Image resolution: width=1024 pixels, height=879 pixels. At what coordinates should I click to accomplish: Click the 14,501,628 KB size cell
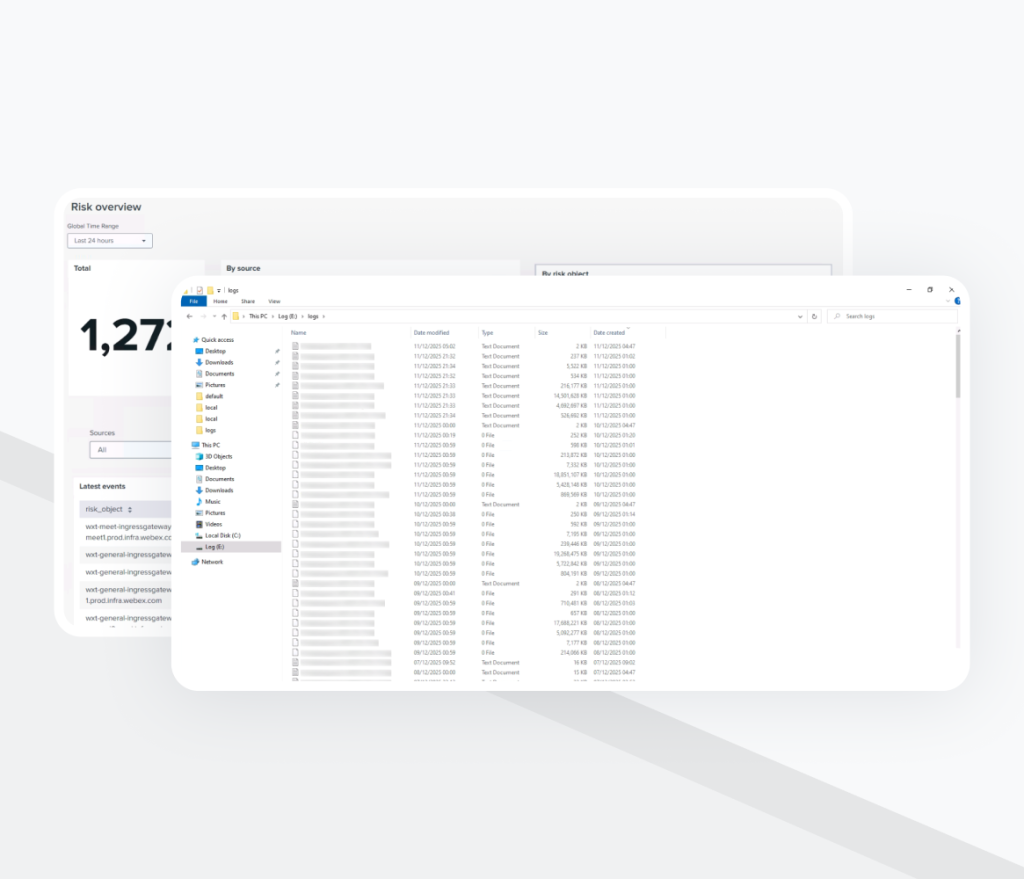point(570,396)
